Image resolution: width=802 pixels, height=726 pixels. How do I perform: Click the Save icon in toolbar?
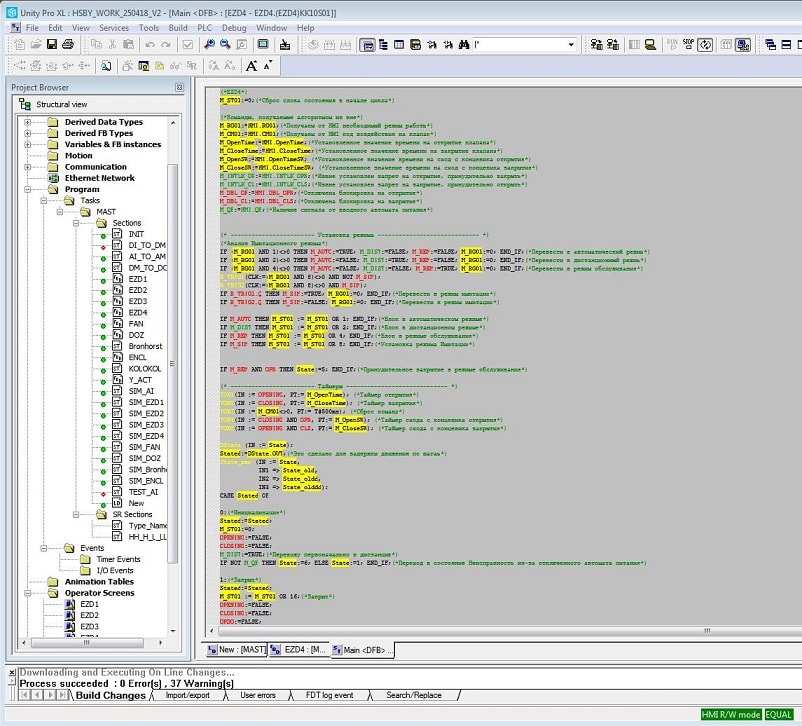(52, 45)
